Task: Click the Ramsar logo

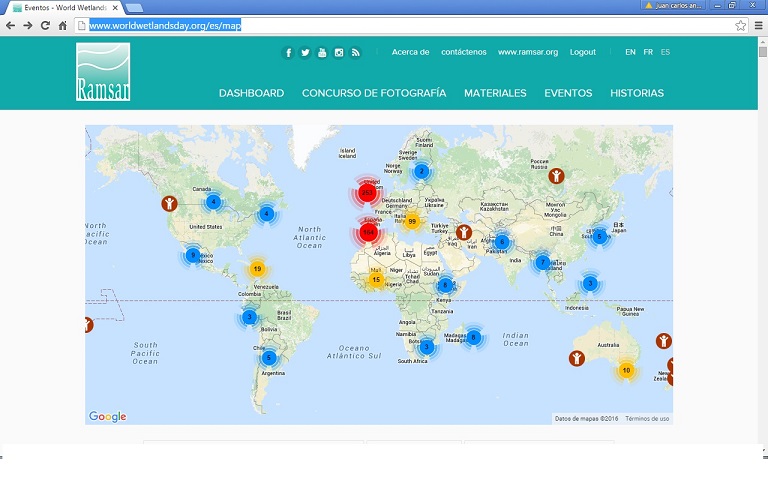Action: [x=103, y=72]
